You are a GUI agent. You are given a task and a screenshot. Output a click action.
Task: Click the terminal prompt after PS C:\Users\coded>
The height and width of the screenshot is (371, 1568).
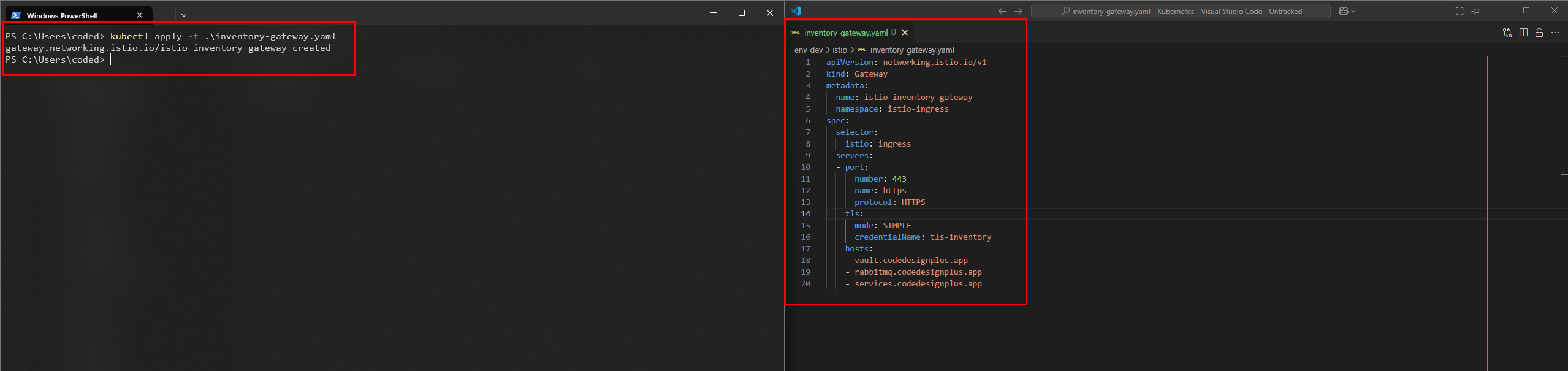click(111, 59)
